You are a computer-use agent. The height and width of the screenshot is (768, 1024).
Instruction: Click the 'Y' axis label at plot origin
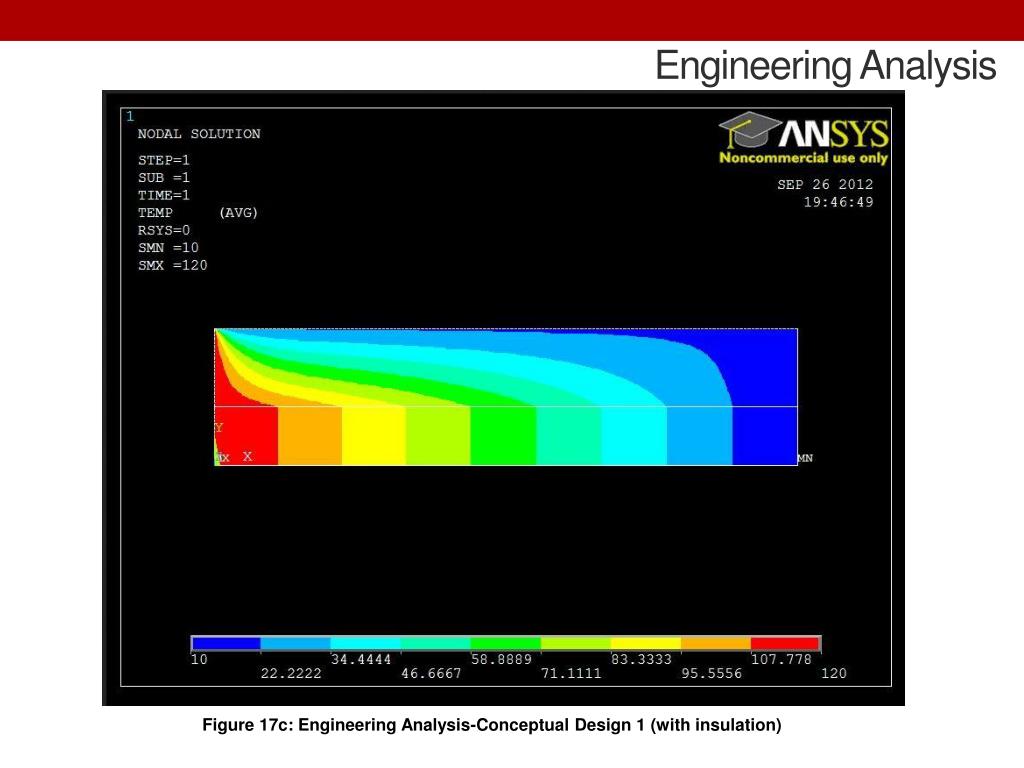(x=219, y=428)
